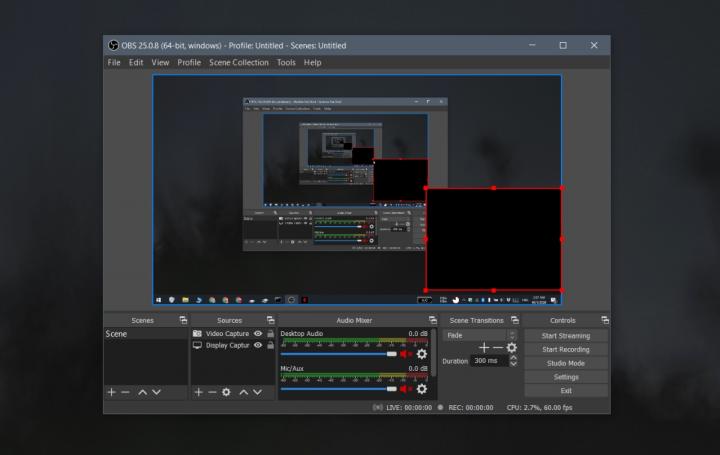
Task: Select 'Scene' in the Scenes list
Action: (146, 334)
